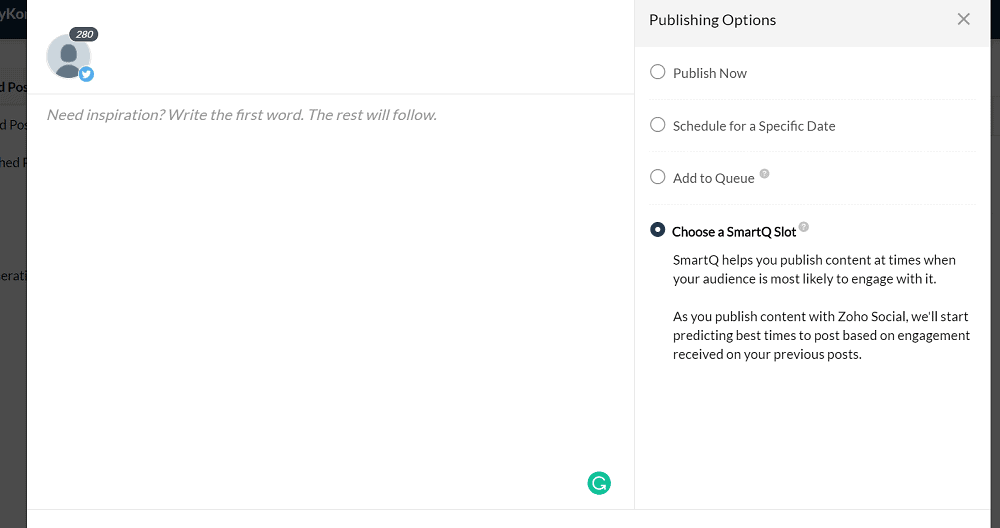The height and width of the screenshot is (528, 1000).
Task: Click the Publishing Options header title
Action: (712, 20)
